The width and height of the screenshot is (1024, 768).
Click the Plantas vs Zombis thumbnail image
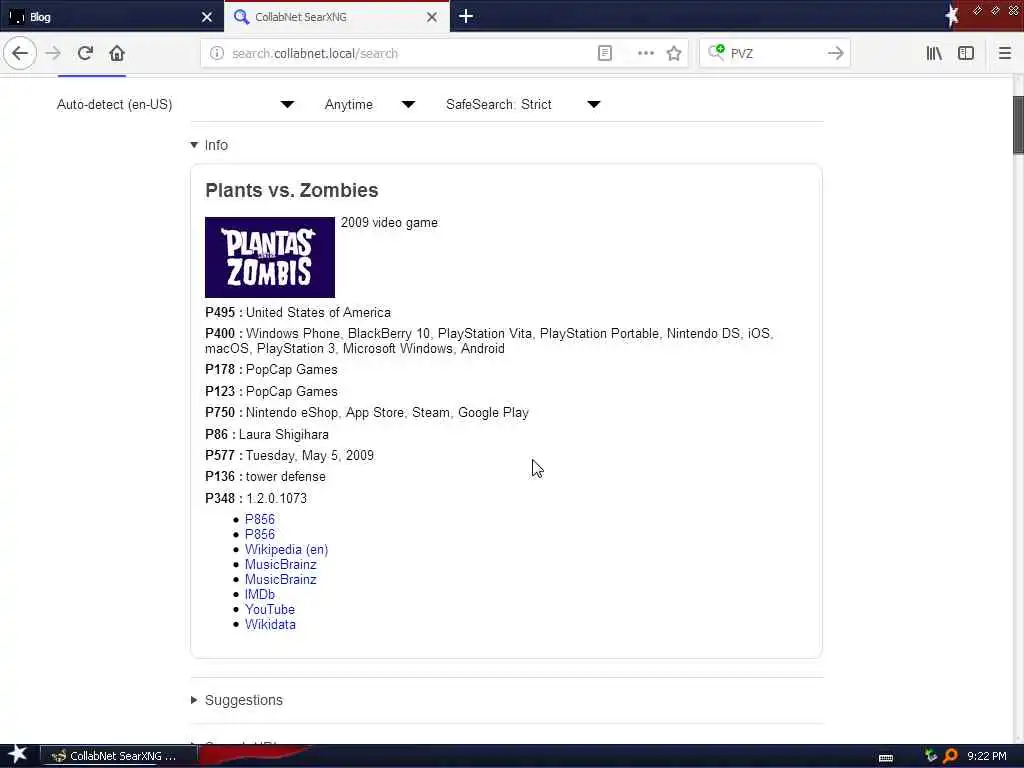(270, 257)
